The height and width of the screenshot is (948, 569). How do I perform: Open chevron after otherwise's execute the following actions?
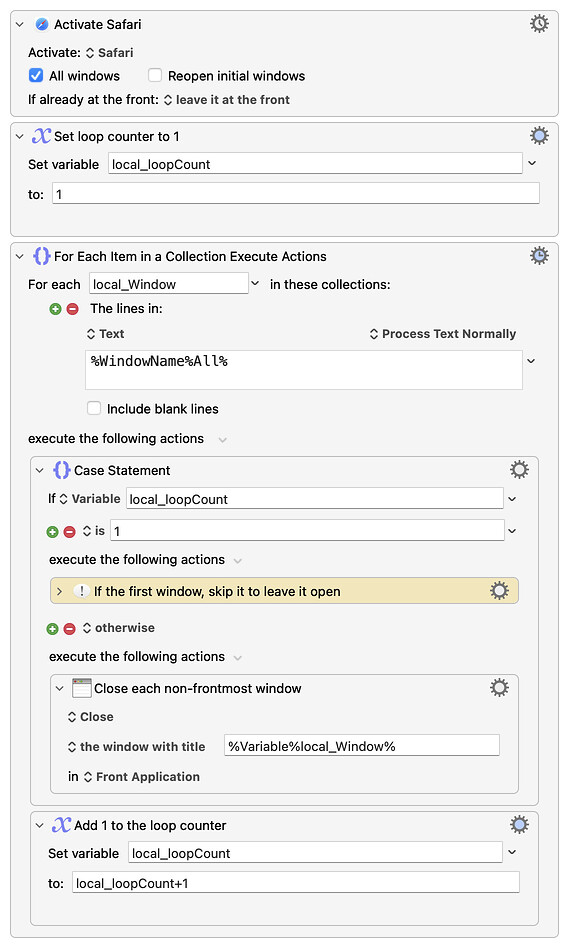coord(238,657)
